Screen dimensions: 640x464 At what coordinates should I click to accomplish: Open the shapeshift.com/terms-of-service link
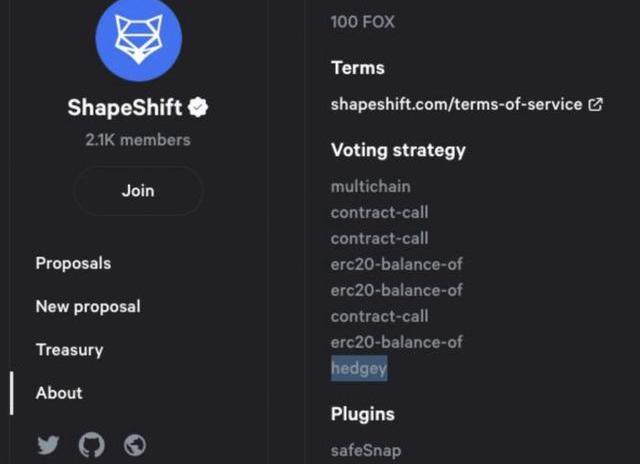point(456,104)
